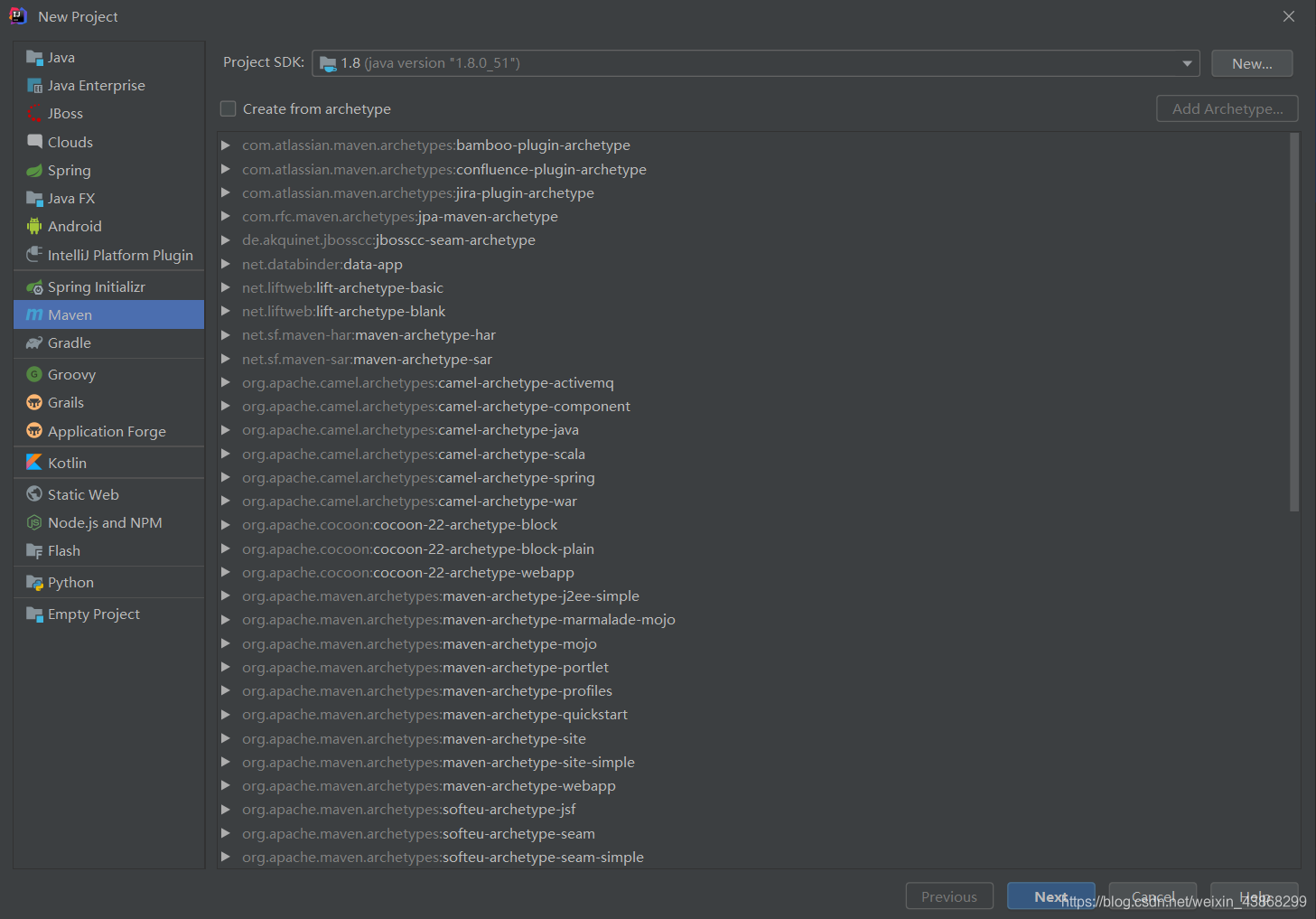Select Spring project type label

point(70,171)
